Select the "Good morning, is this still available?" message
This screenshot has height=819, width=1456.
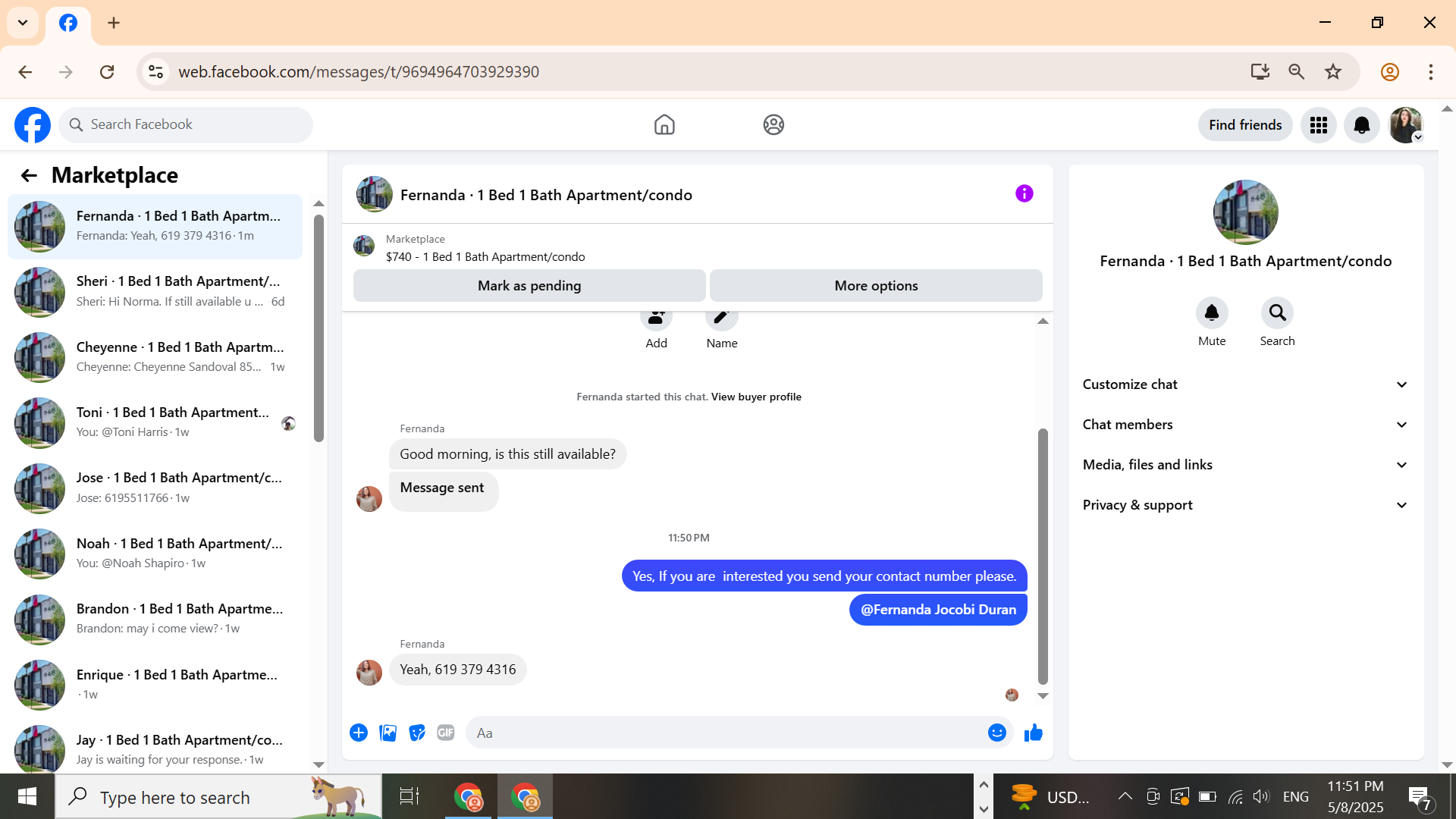coord(508,454)
